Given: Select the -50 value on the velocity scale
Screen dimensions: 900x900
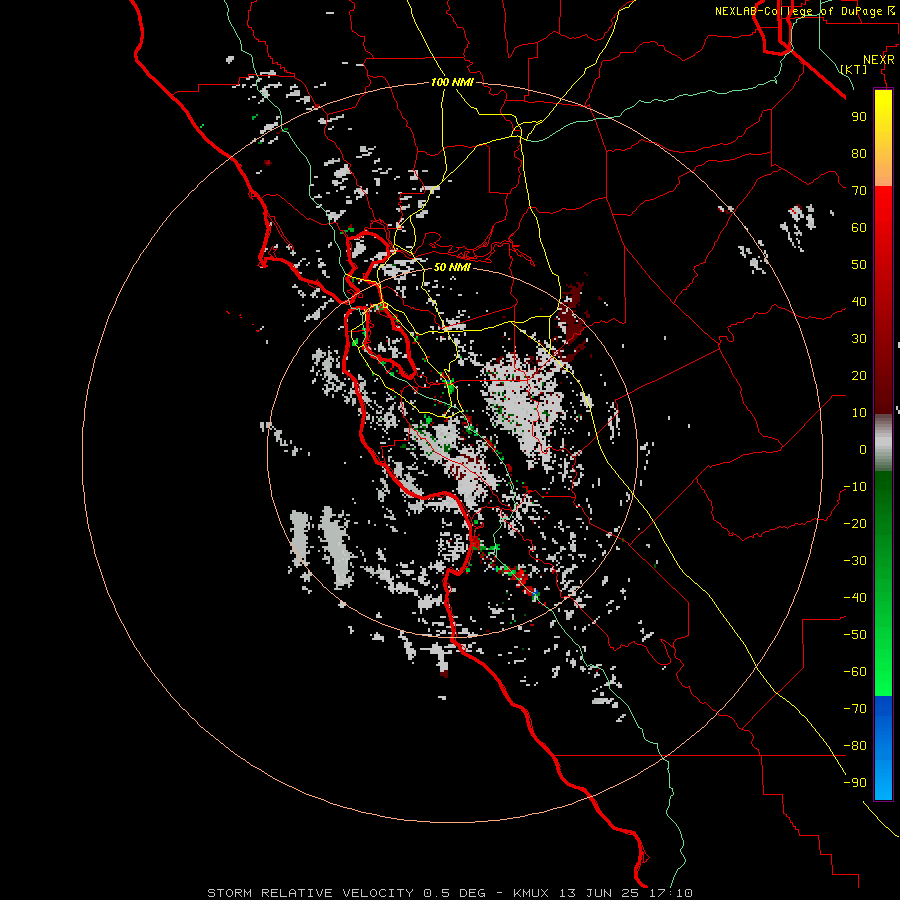Looking at the screenshot, I should pos(855,635).
